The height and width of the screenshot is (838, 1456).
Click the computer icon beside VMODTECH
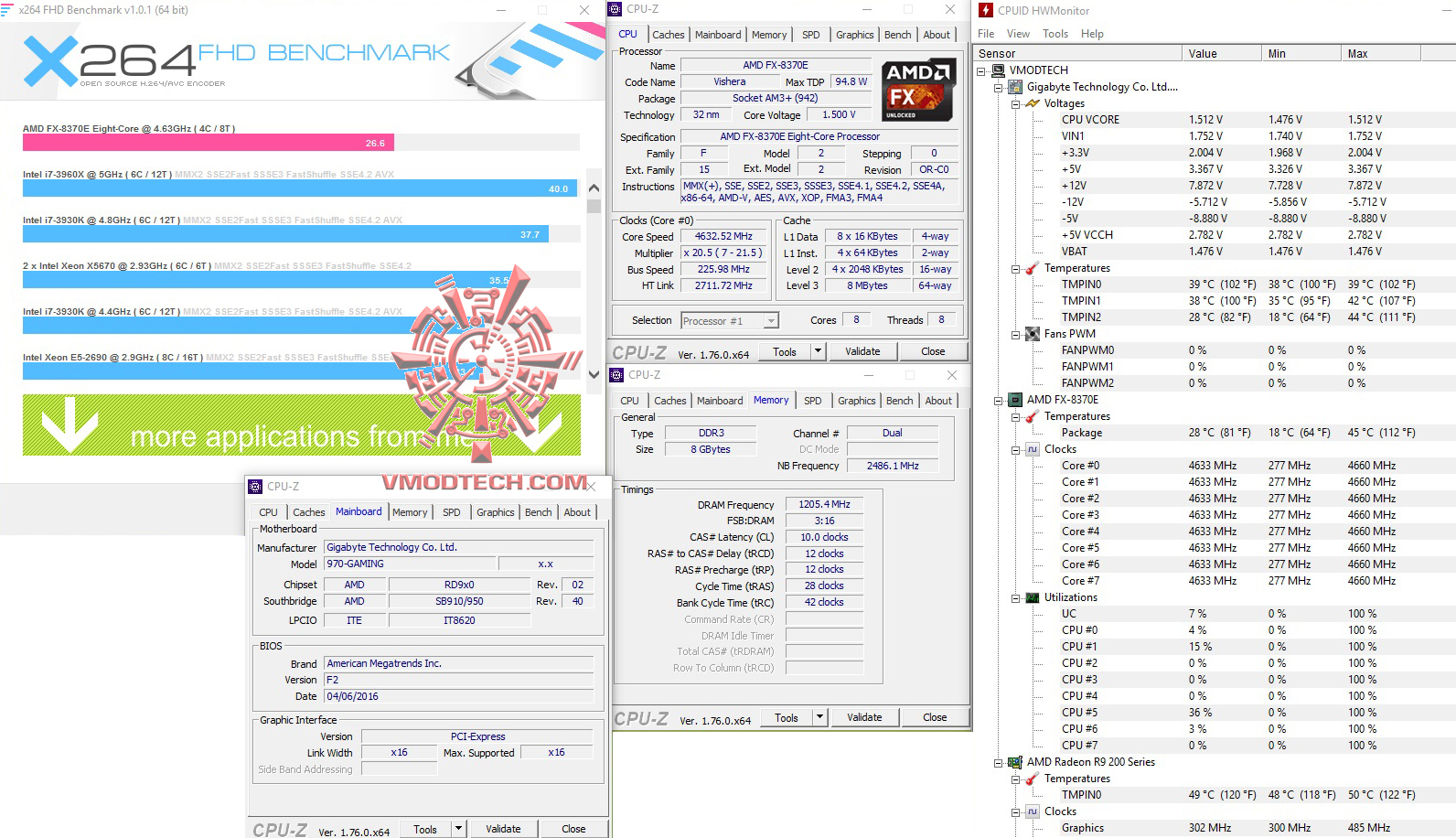(998, 70)
